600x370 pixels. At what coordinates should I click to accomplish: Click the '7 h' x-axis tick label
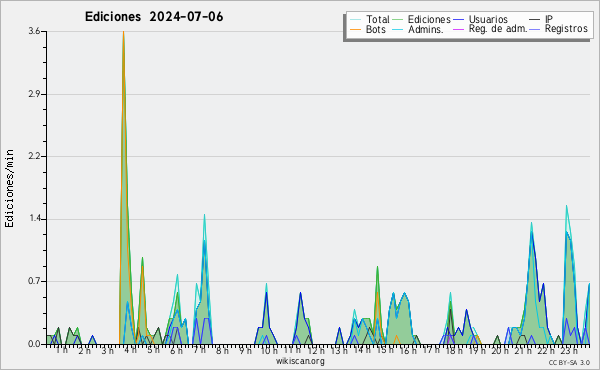[199, 350]
